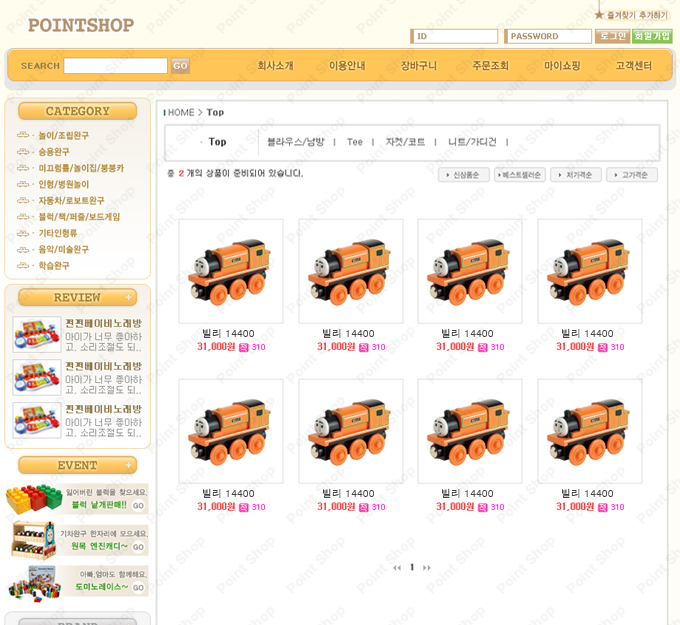Click the LEGO blocks event image
Viewport: 680px width, 625px height.
pos(34,499)
